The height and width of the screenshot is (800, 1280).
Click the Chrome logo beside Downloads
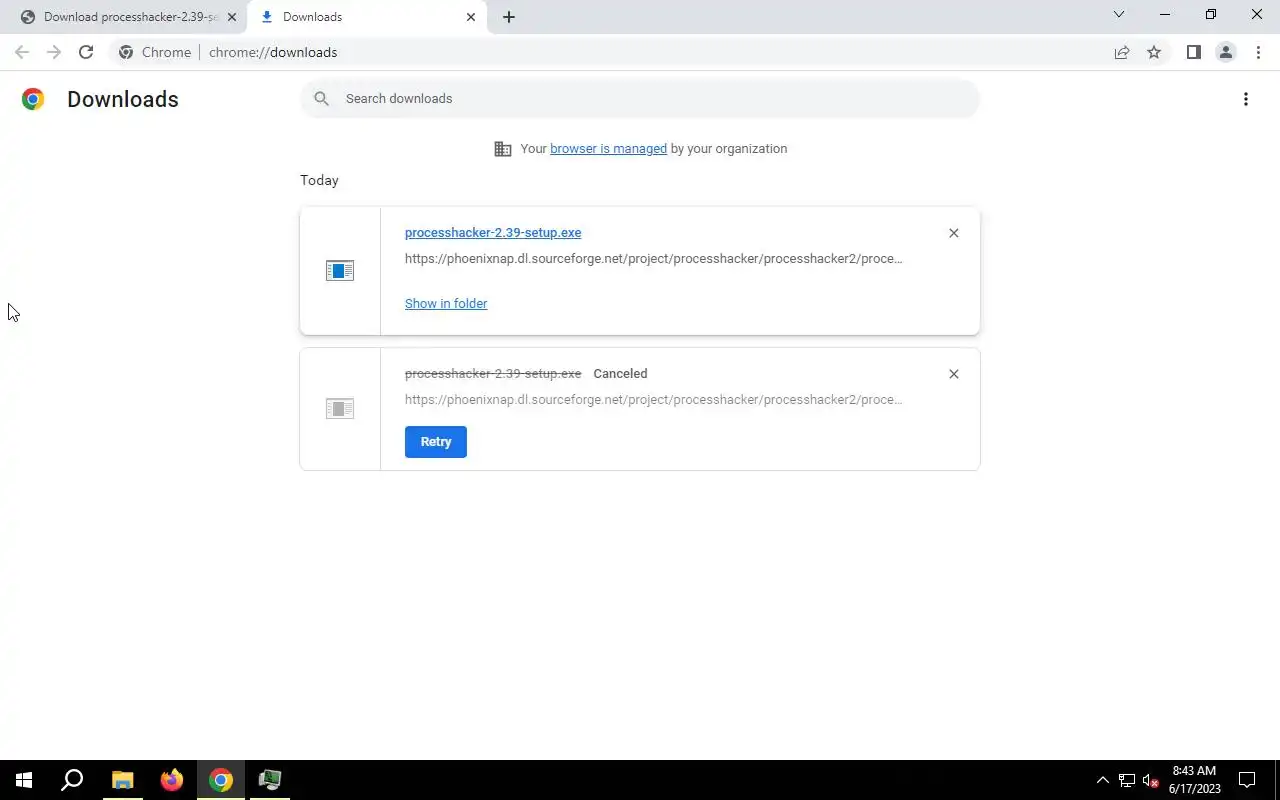coord(33,99)
